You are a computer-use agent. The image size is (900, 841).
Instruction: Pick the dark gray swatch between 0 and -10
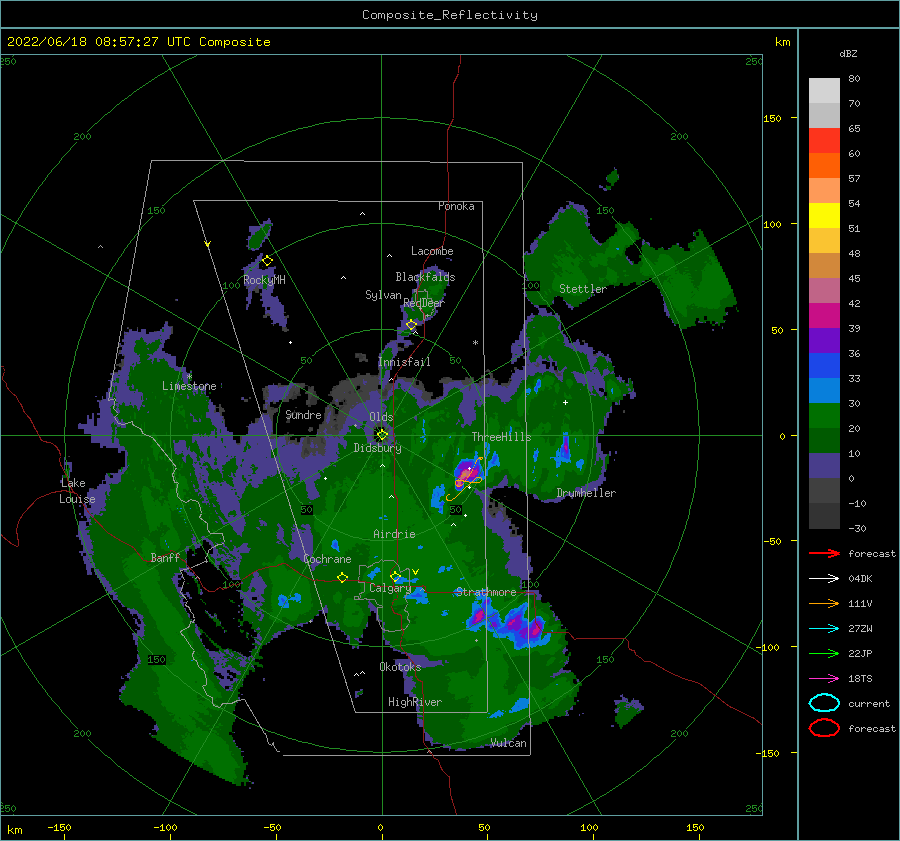[x=824, y=491]
